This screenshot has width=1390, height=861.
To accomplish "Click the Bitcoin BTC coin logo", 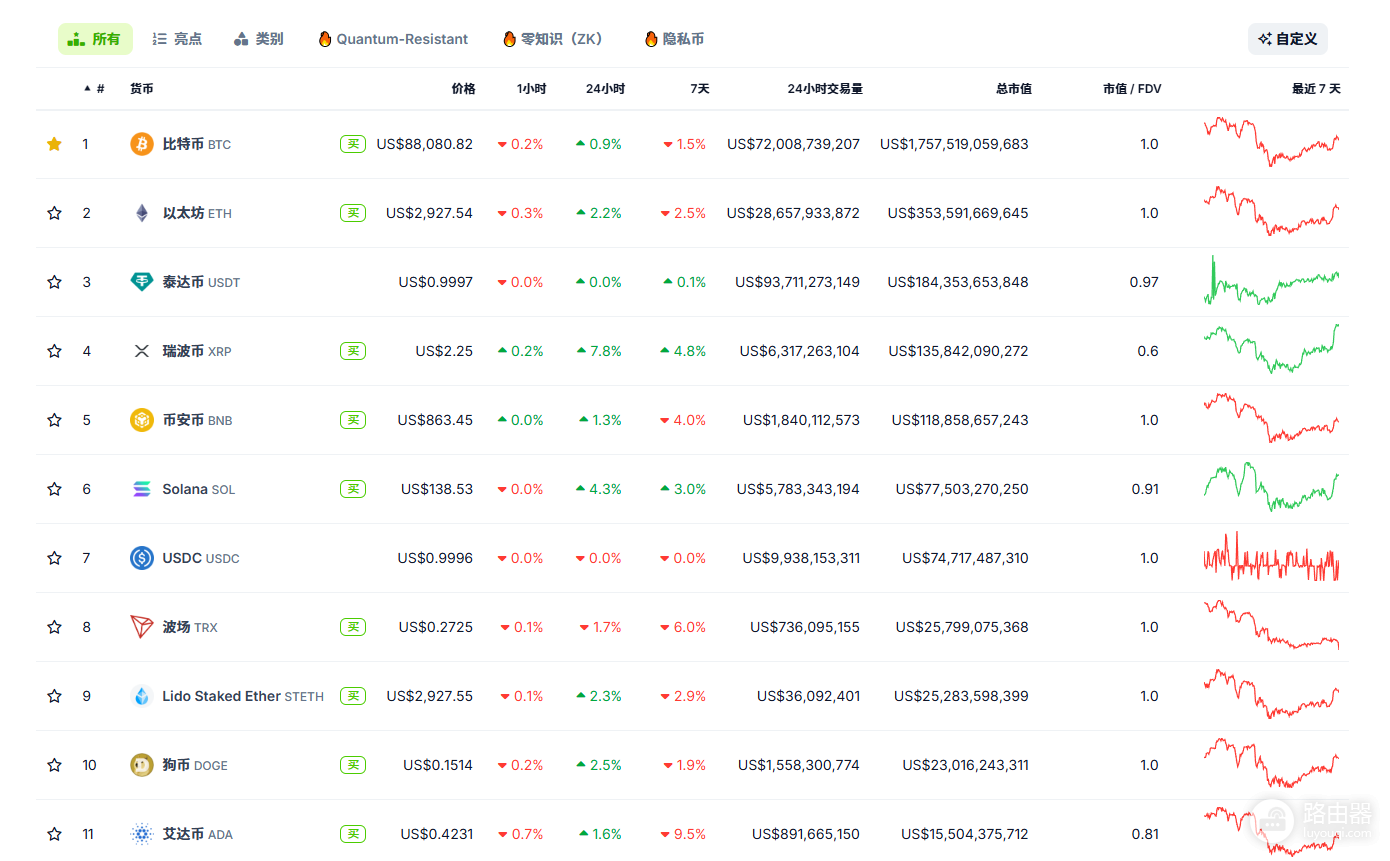I will coord(142,144).
